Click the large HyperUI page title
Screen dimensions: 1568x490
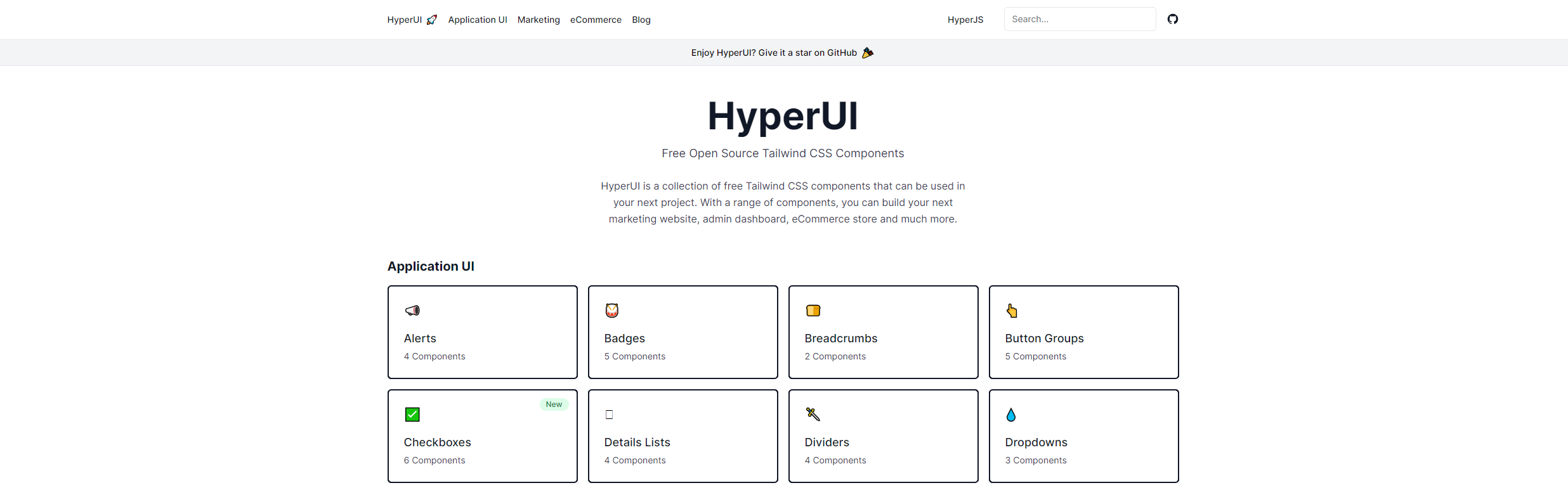[x=783, y=116]
